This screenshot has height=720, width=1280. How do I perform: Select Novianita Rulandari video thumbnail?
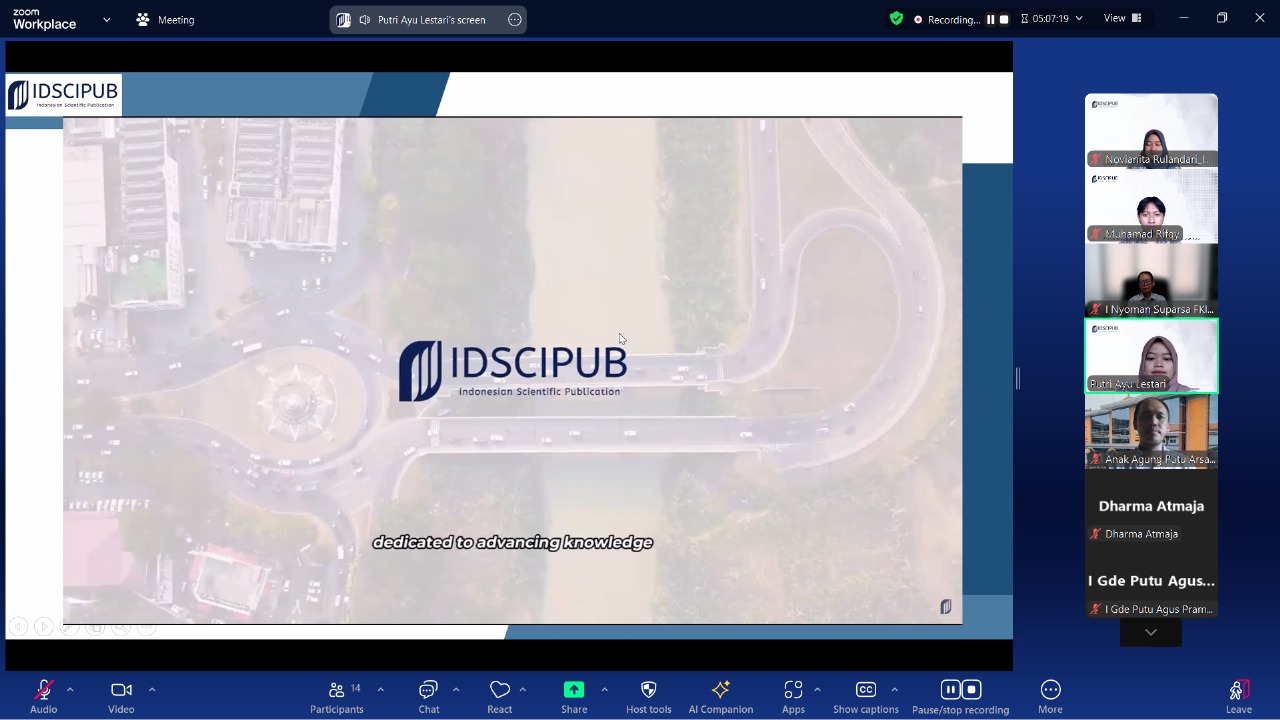pos(1151,131)
